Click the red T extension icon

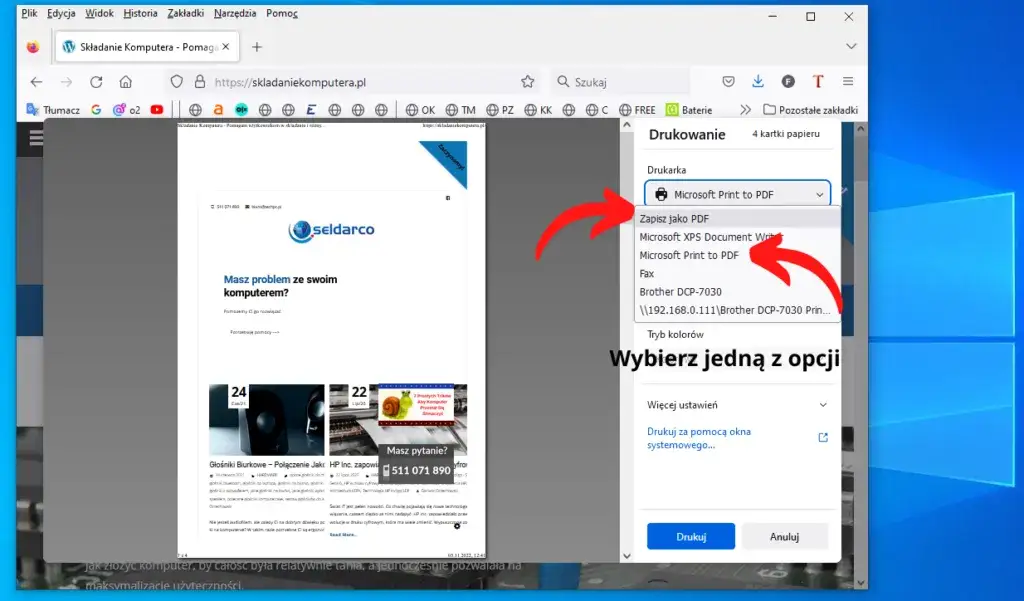[818, 81]
